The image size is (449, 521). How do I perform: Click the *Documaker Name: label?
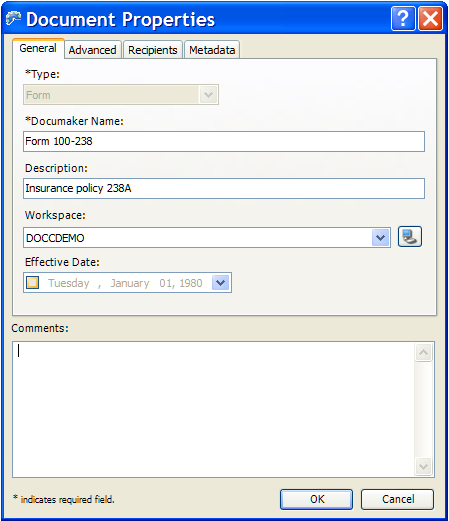pos(74,121)
